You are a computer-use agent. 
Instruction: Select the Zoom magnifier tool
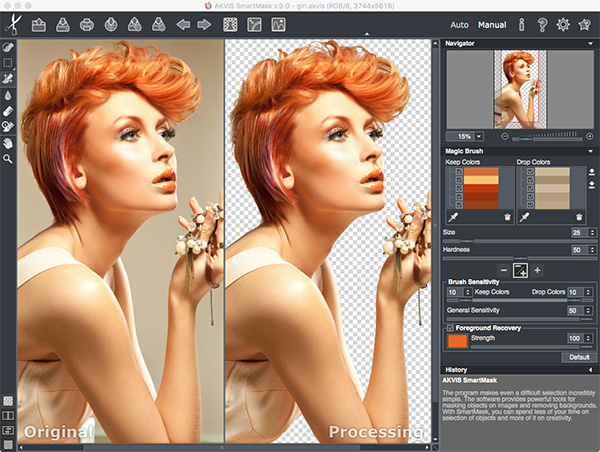8,157
